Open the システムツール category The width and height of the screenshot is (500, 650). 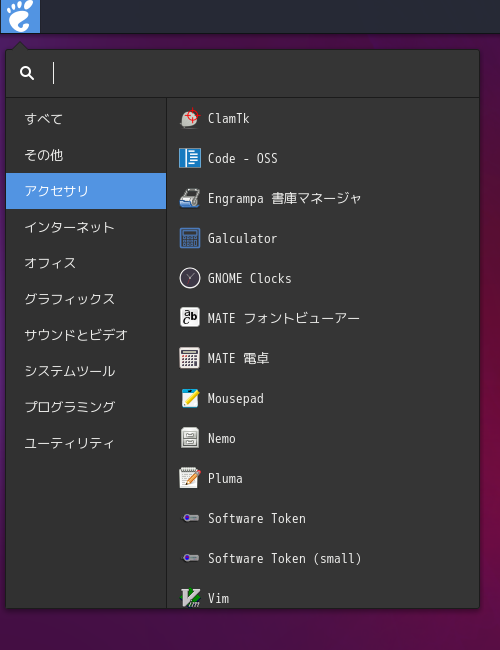point(86,371)
